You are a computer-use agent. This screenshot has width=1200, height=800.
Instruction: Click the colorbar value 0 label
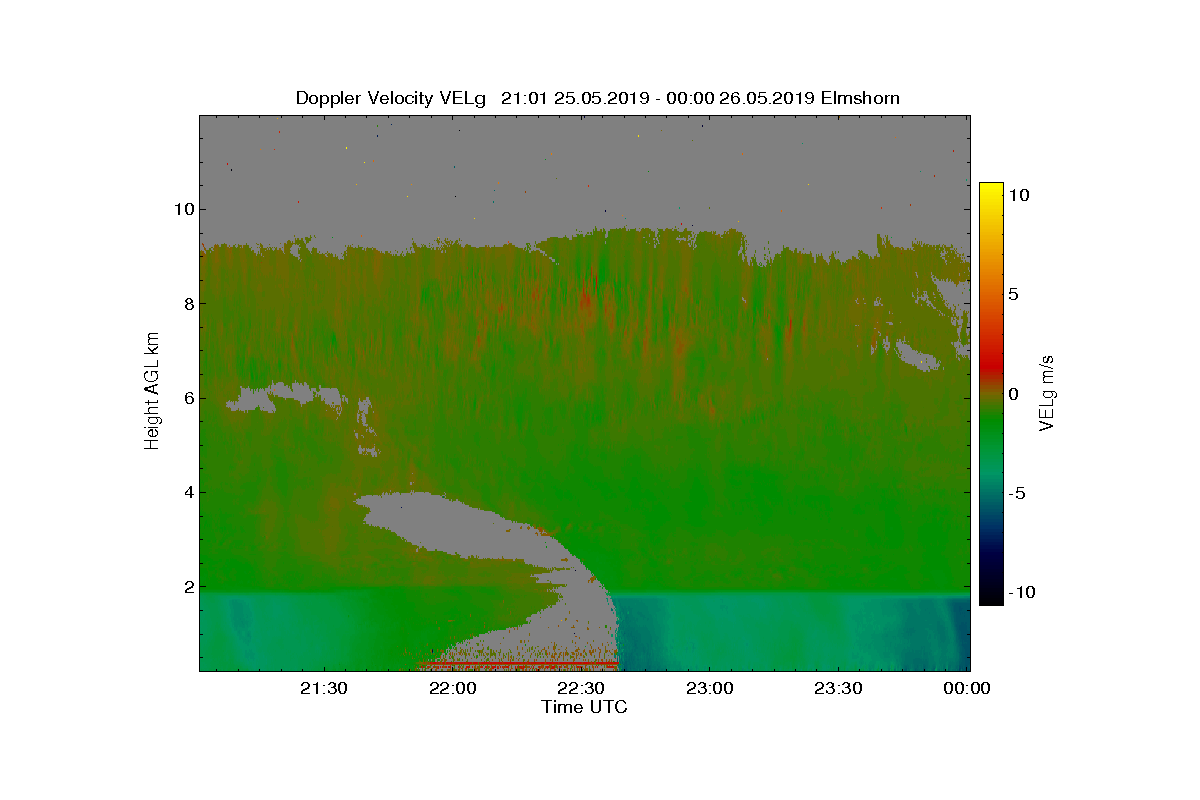(1013, 394)
